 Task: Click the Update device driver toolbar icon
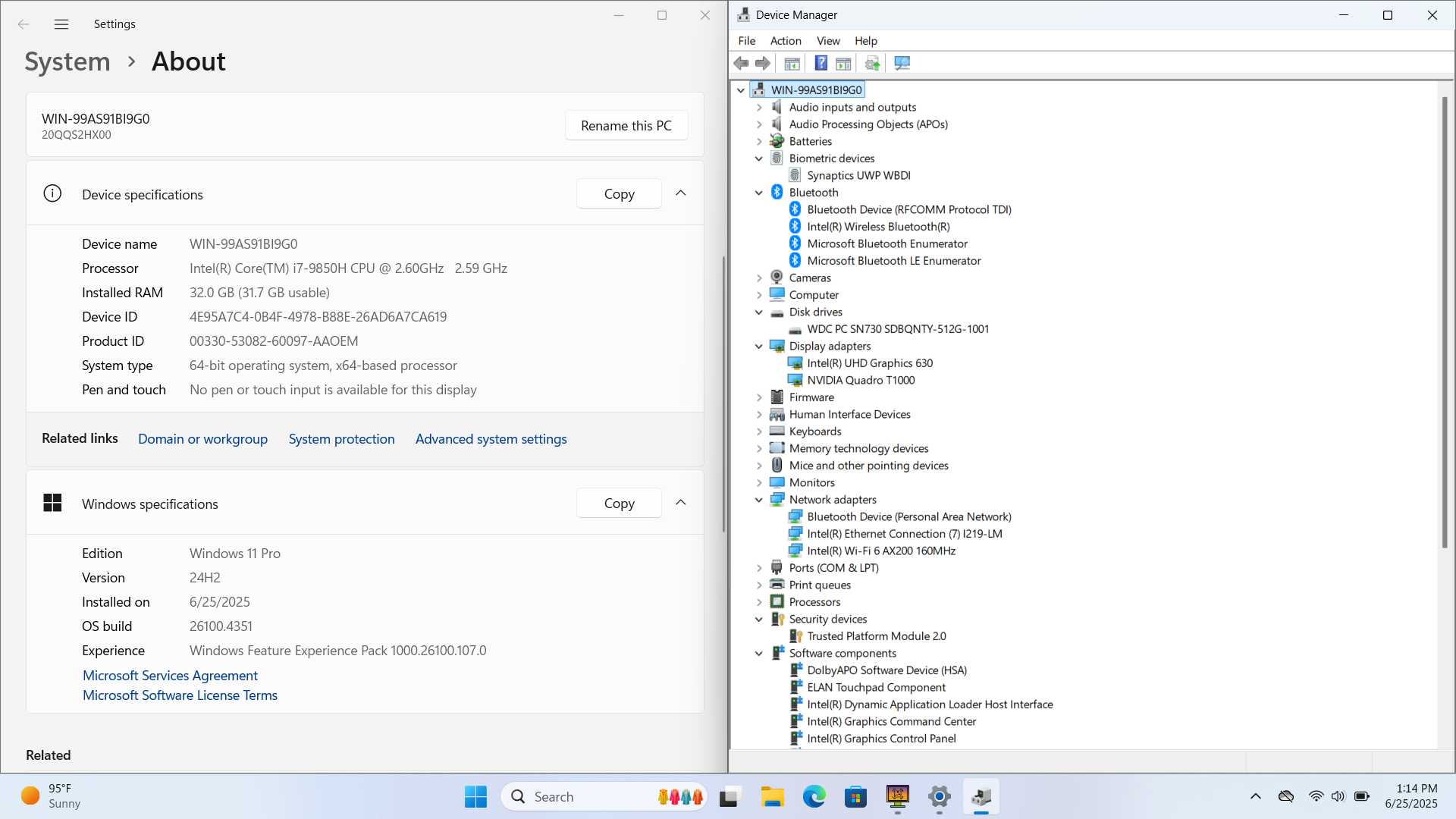coord(872,64)
